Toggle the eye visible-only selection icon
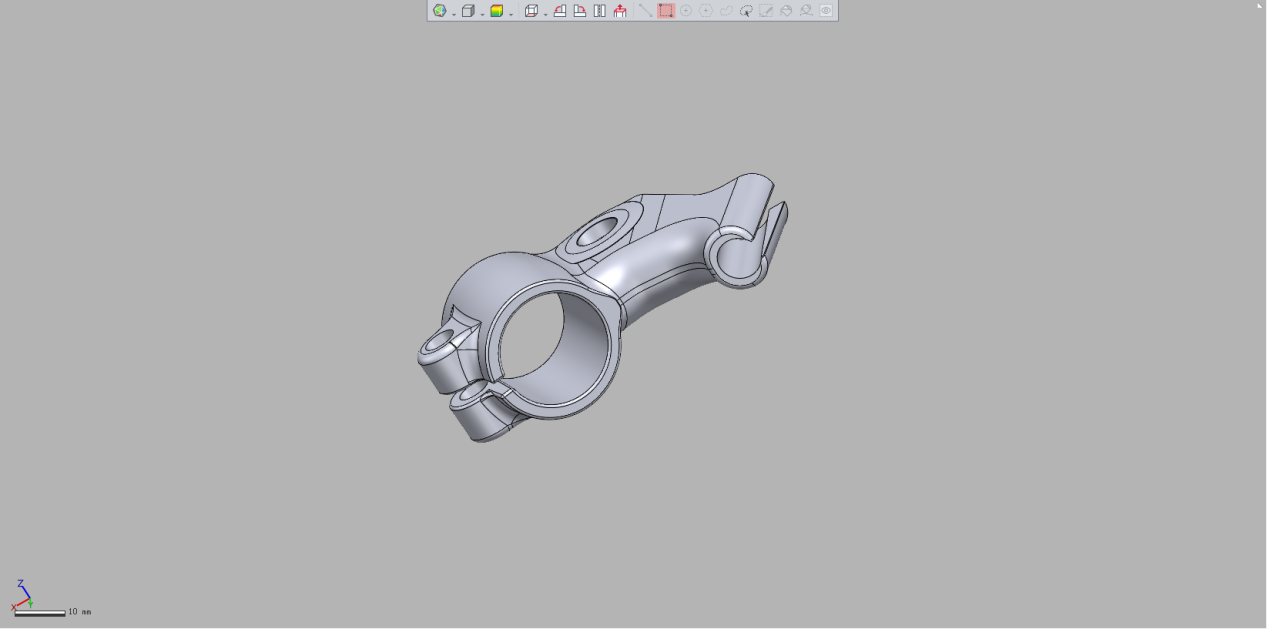The height and width of the screenshot is (629, 1267). (x=826, y=11)
